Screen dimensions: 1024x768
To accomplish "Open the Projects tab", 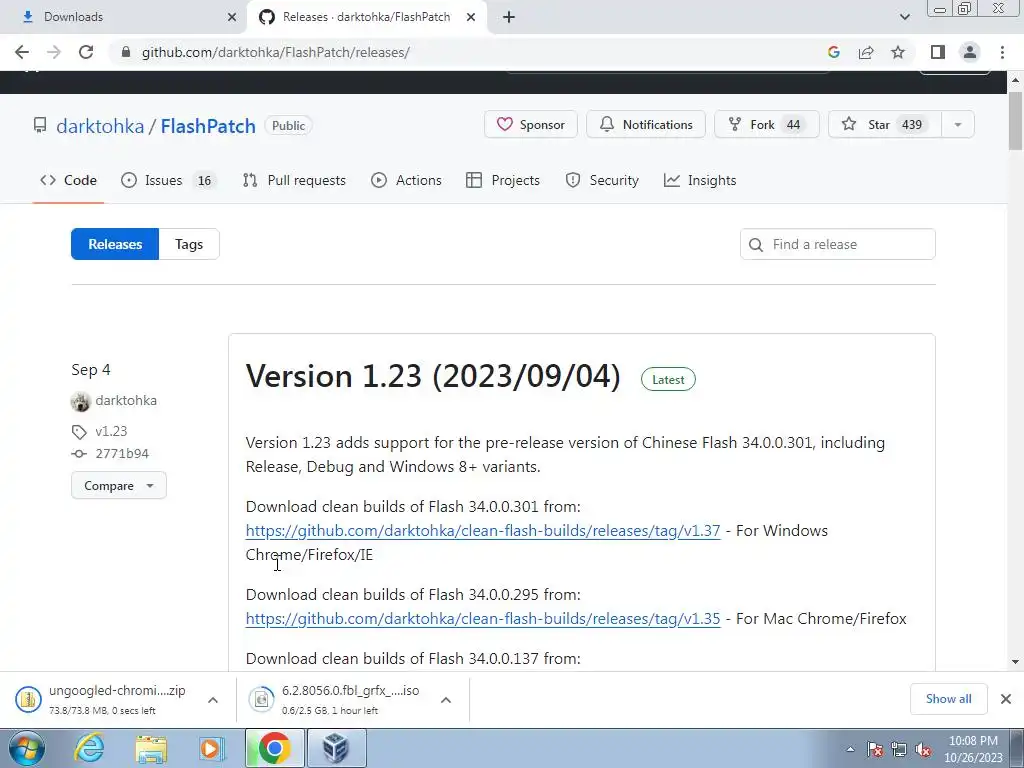I will (503, 180).
